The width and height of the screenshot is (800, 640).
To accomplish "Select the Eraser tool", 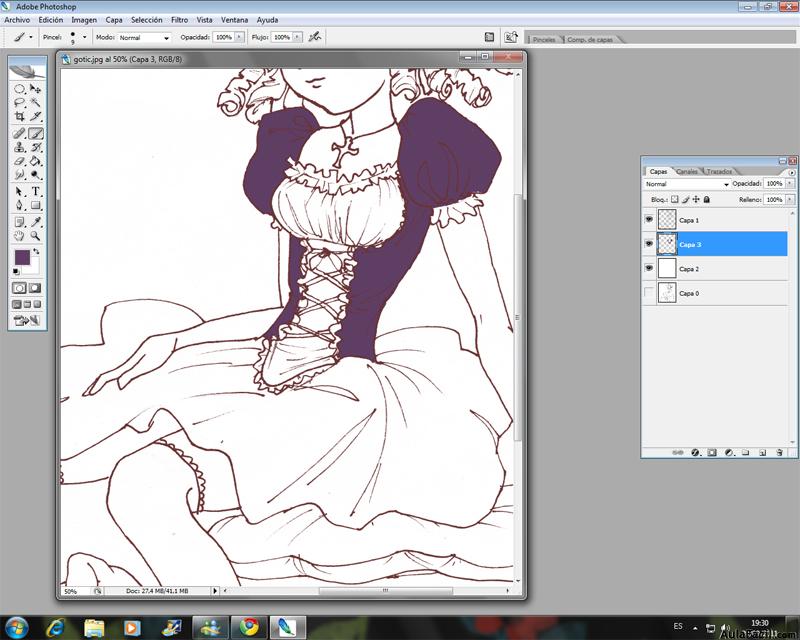I will pos(19,161).
